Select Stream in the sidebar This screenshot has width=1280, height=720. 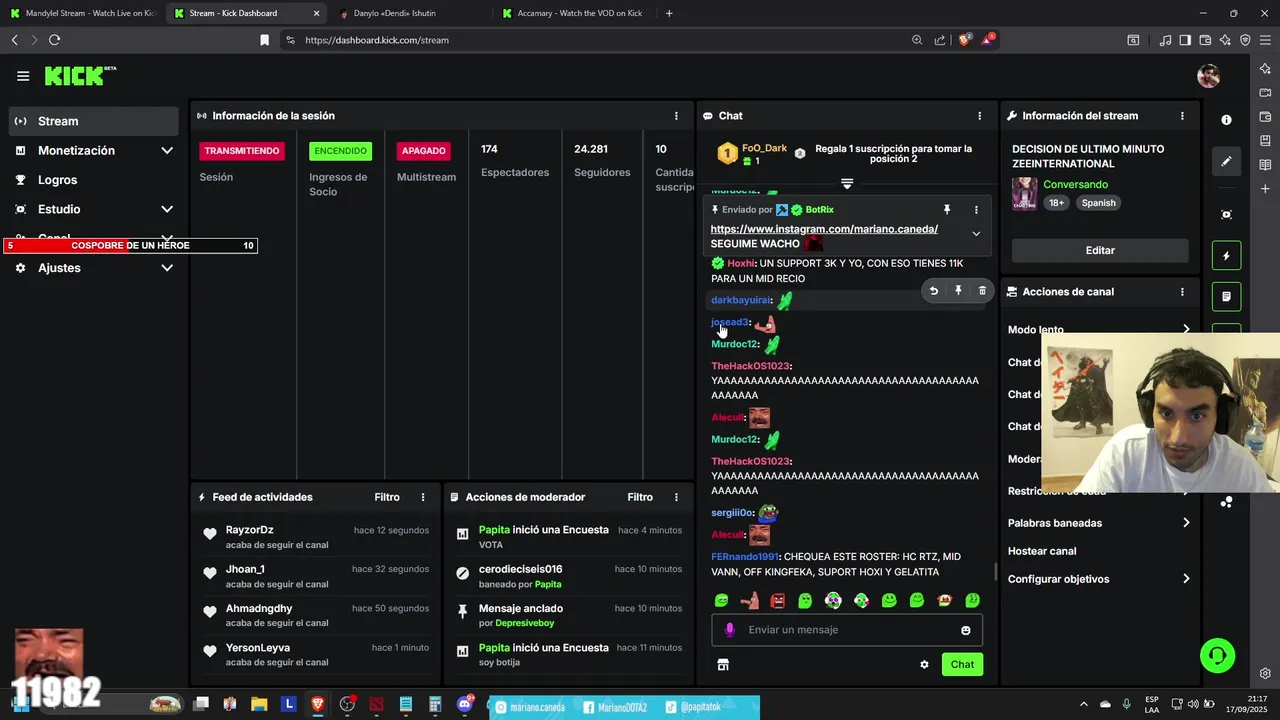pyautogui.click(x=94, y=121)
